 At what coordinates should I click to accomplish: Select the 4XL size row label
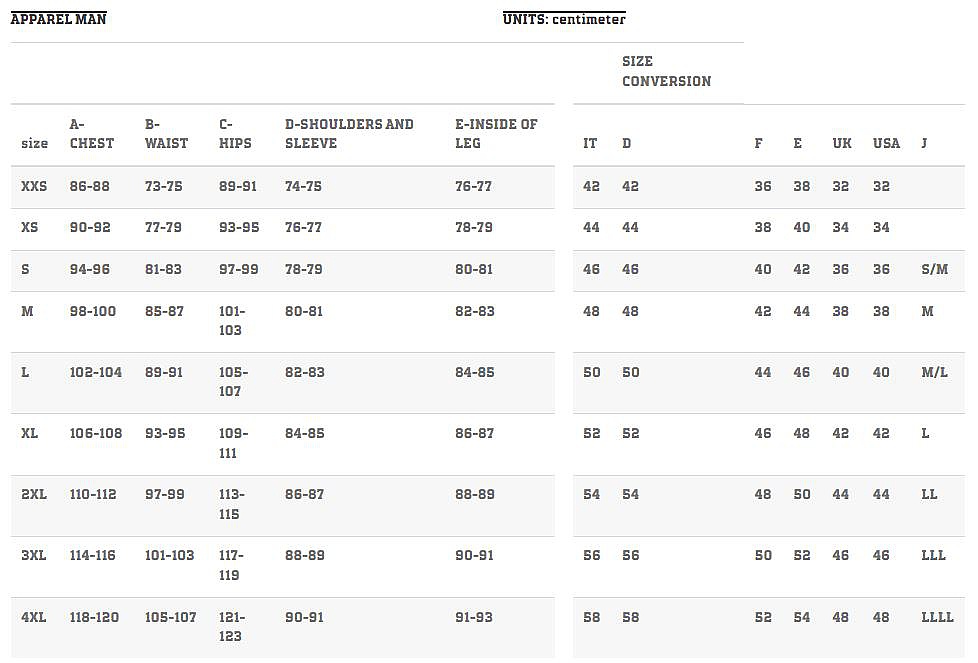click(34, 617)
